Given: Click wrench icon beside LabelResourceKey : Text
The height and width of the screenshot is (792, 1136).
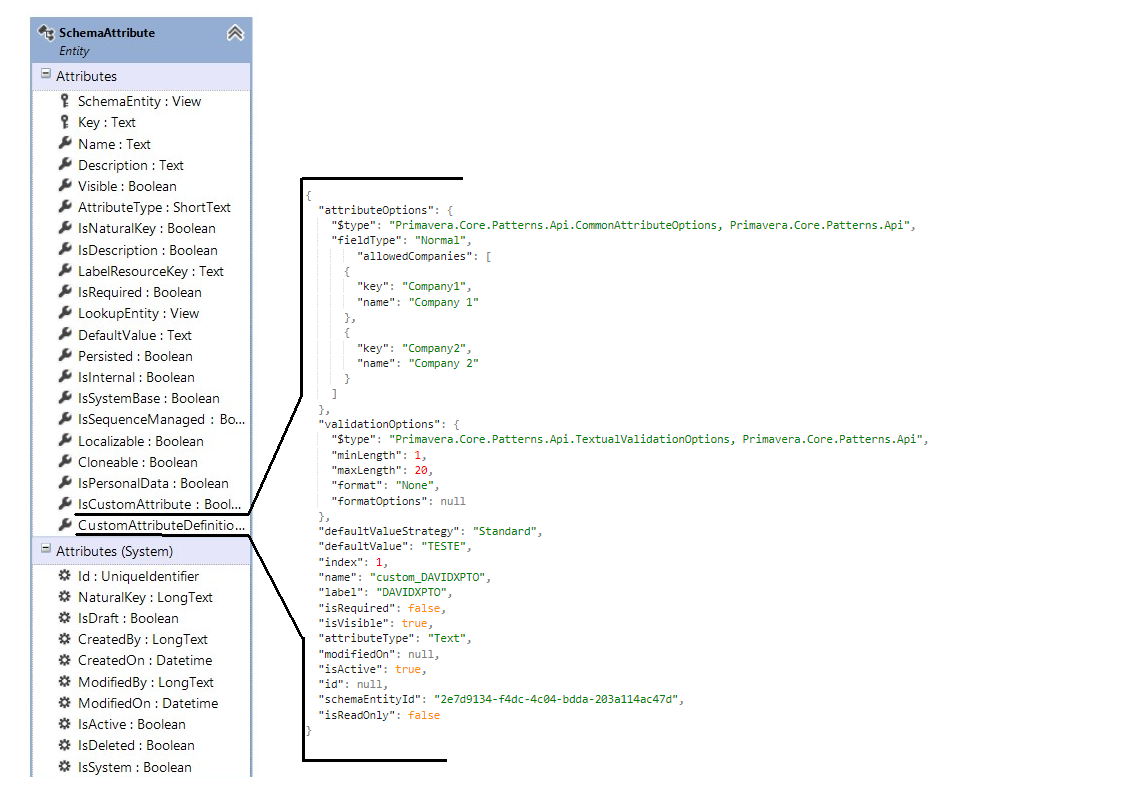Looking at the screenshot, I should coord(64,270).
